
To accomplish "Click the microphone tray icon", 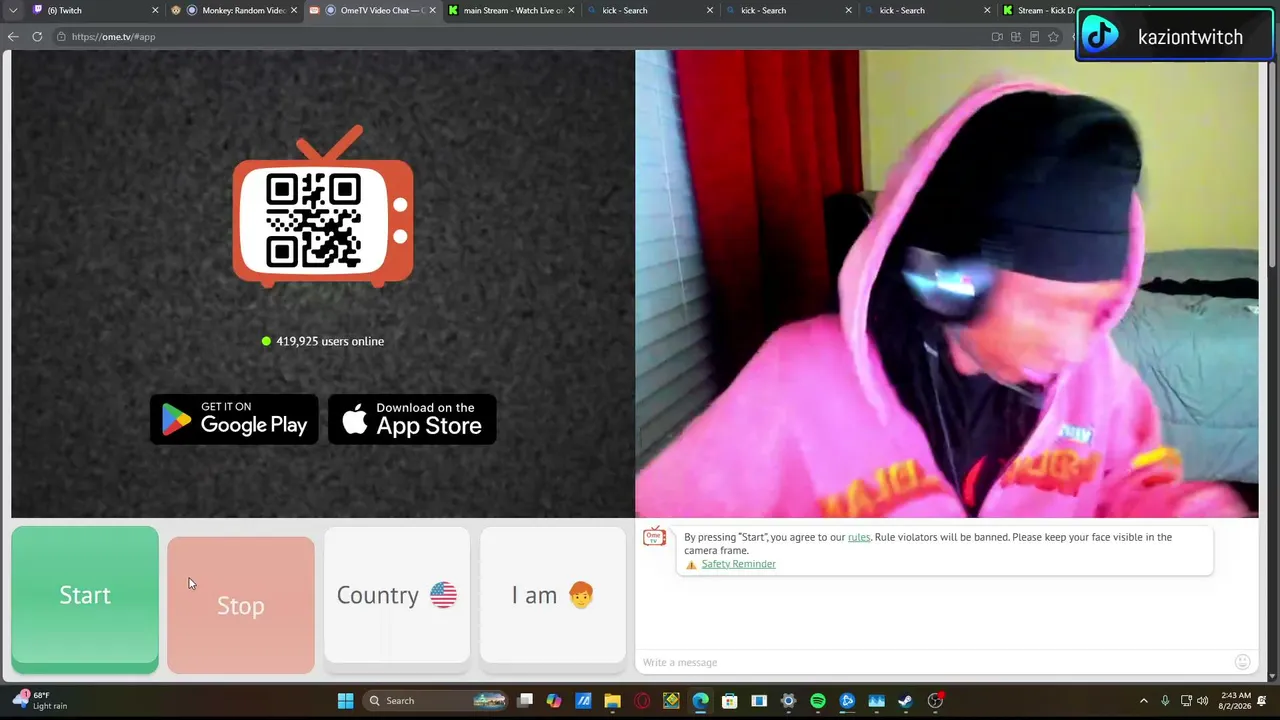I will pos(1165,701).
